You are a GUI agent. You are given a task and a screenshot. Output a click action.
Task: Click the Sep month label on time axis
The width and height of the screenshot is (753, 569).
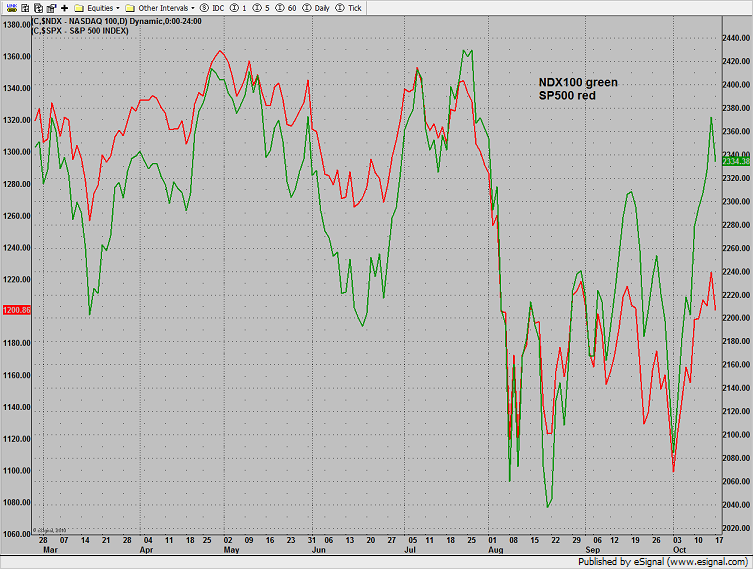tap(593, 550)
